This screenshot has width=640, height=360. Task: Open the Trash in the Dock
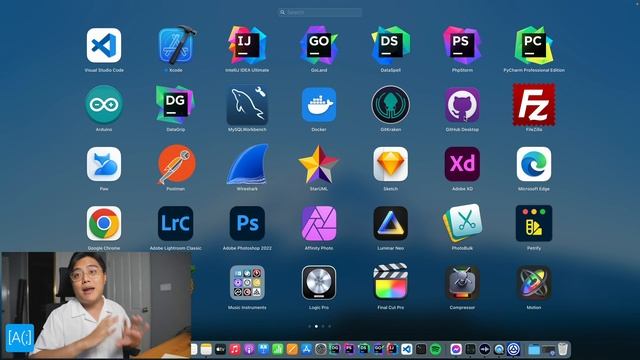(562, 349)
